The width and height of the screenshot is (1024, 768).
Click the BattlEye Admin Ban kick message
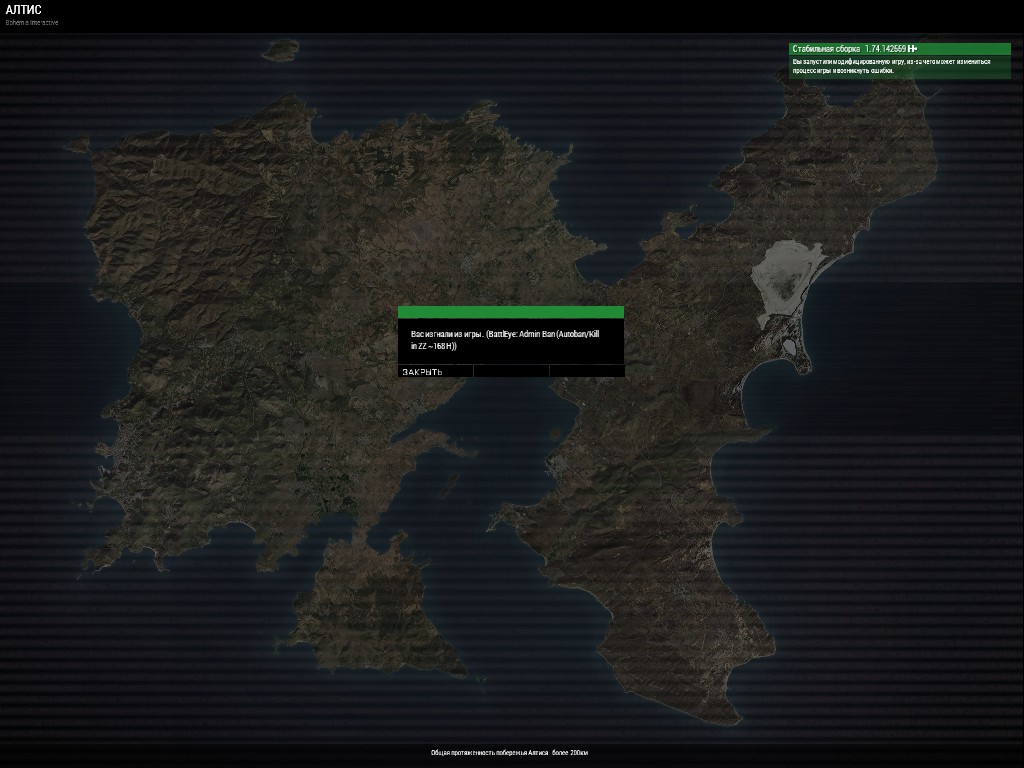click(505, 340)
